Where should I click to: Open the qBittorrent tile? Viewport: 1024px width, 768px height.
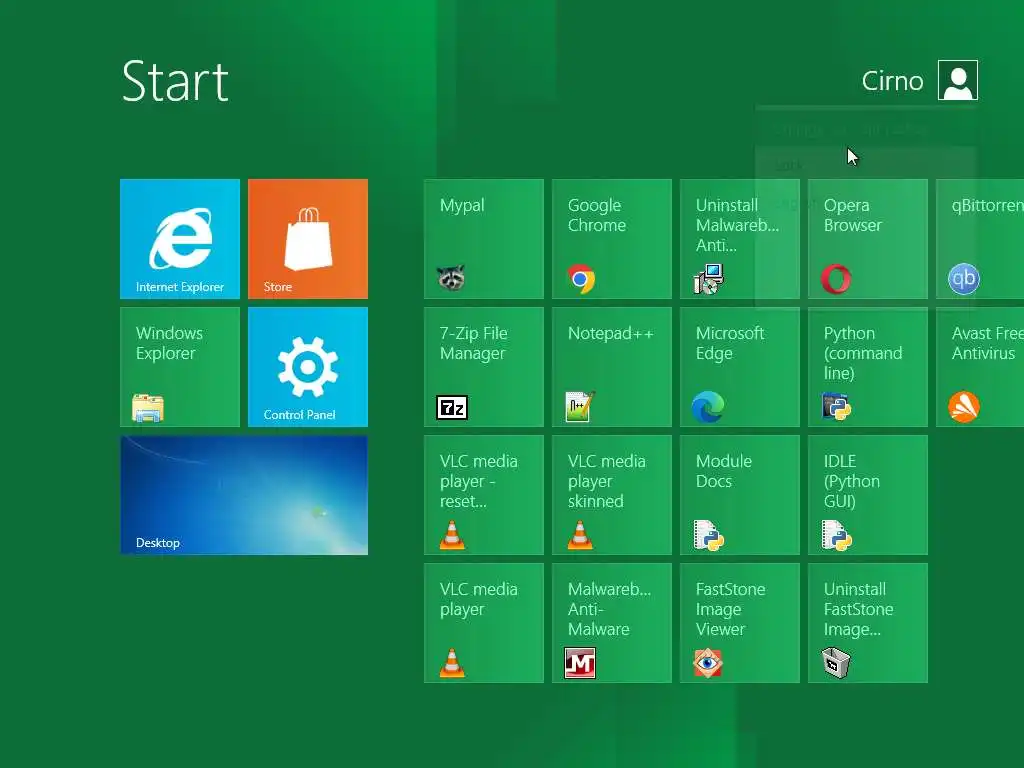pyautogui.click(x=980, y=239)
